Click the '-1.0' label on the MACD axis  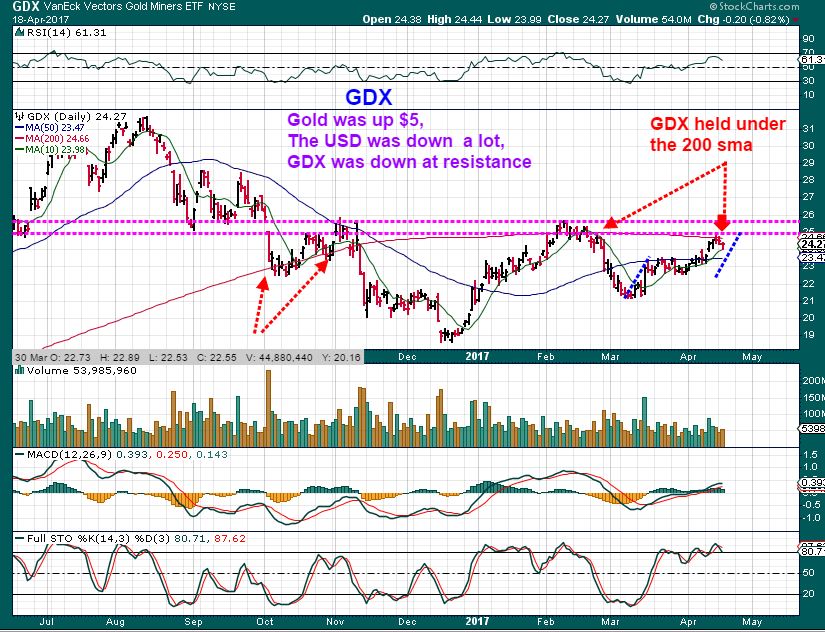pyautogui.click(x=812, y=517)
